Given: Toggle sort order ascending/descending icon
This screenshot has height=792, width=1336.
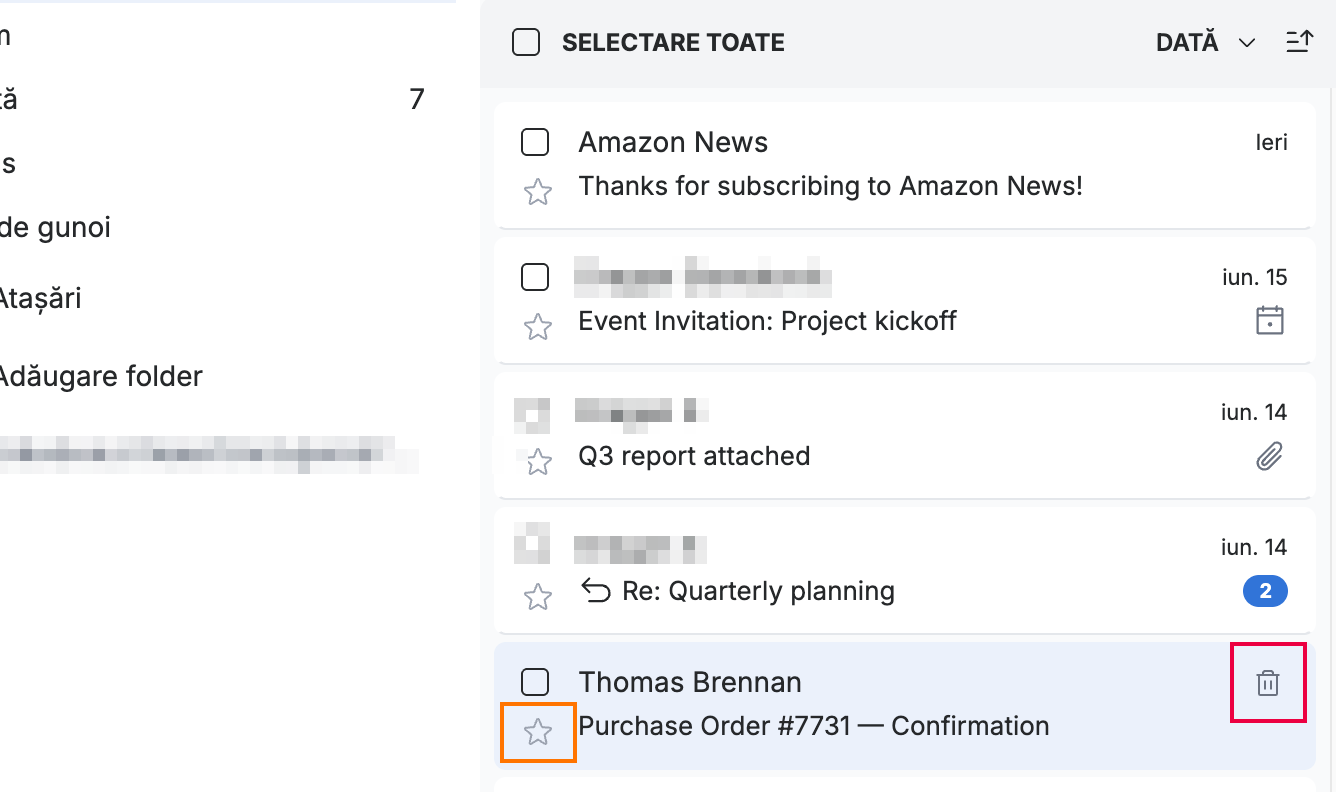Looking at the screenshot, I should click(x=1298, y=42).
